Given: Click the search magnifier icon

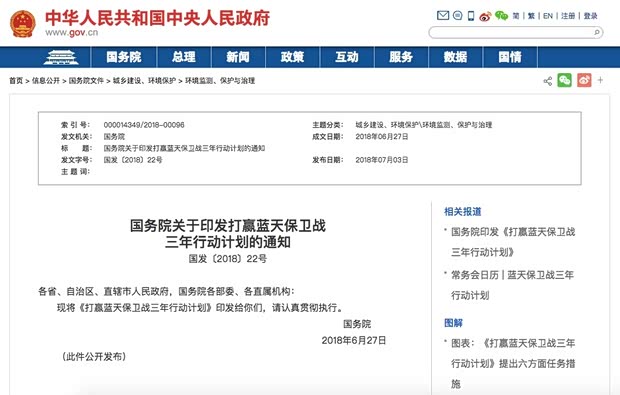Looking at the screenshot, I should 597,32.
